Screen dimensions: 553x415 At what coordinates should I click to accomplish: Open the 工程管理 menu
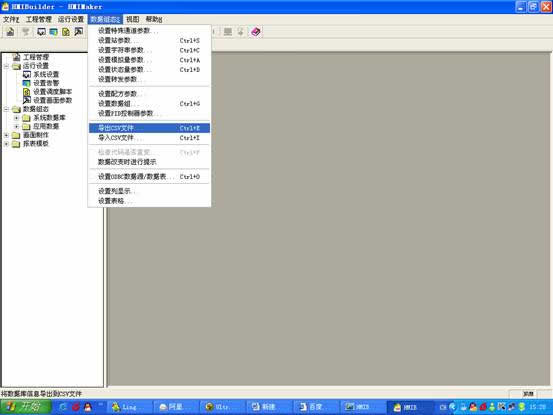click(x=38, y=19)
